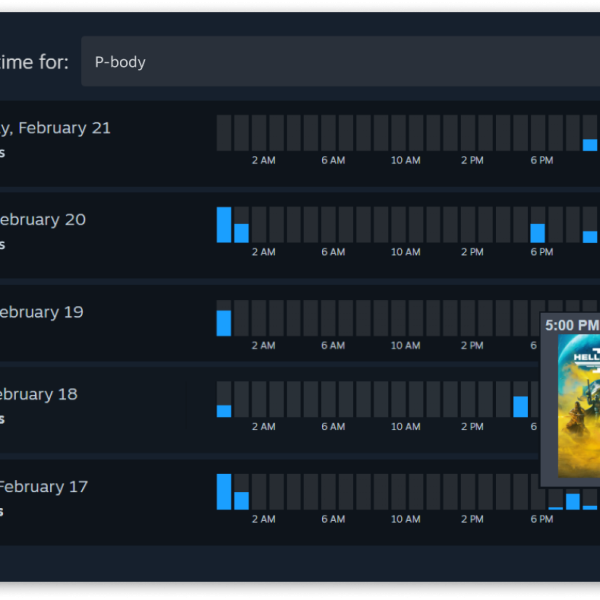Click the 5:00 PM tooltip heading
This screenshot has width=600, height=600.
[x=572, y=325]
